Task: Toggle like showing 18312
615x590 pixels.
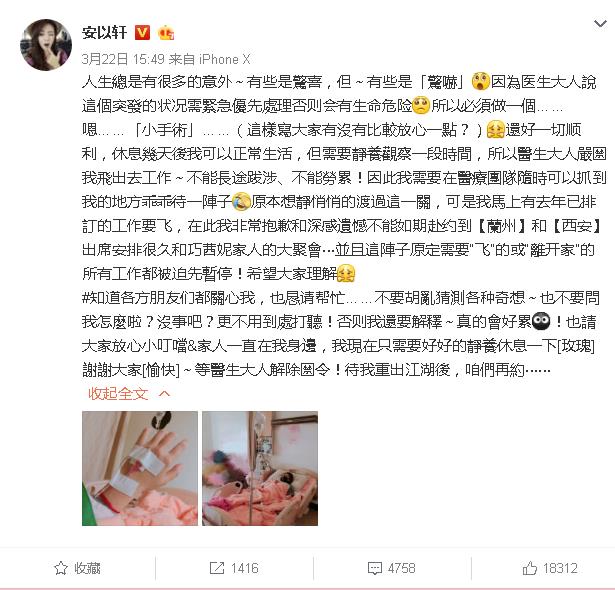Action: pyautogui.click(x=550, y=568)
